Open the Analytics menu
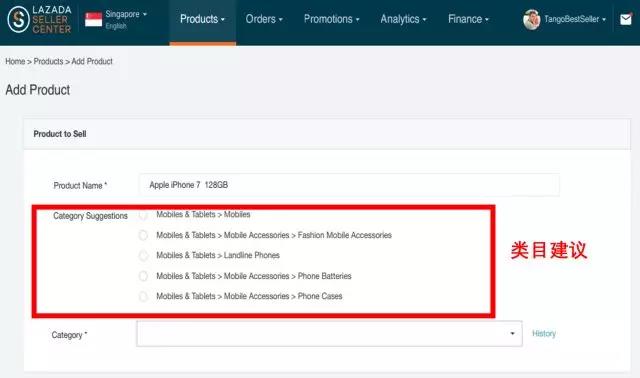The width and height of the screenshot is (640, 378). [403, 19]
